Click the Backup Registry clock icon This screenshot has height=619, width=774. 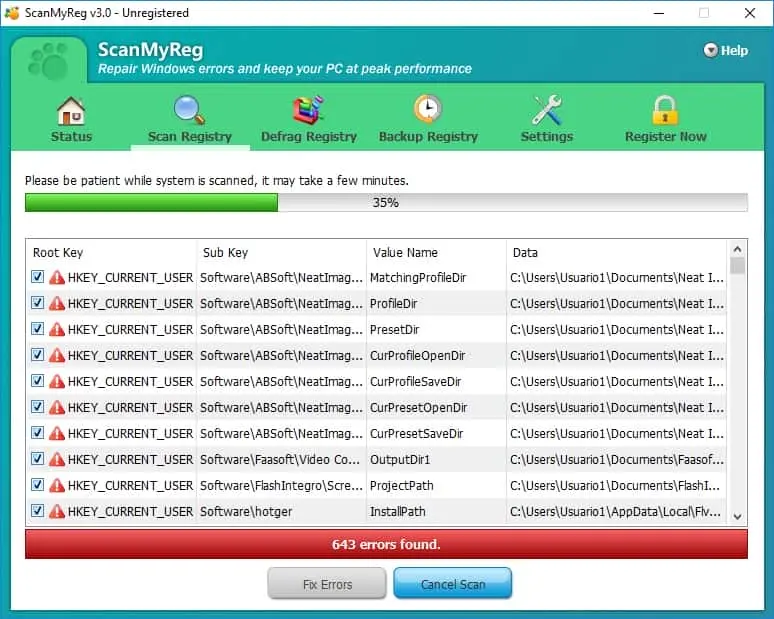pyautogui.click(x=427, y=109)
